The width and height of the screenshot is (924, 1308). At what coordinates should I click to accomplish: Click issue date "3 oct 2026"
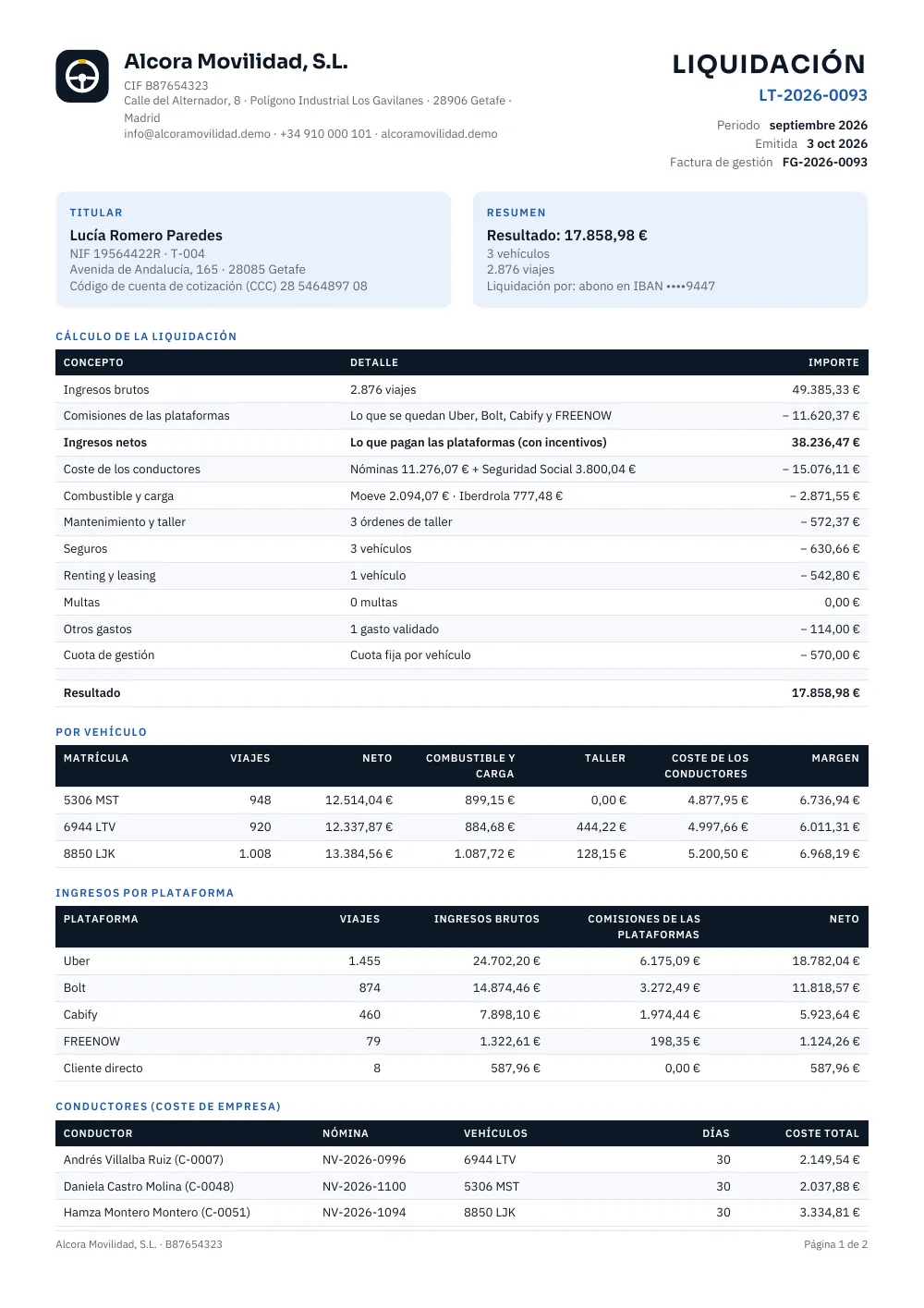click(837, 144)
